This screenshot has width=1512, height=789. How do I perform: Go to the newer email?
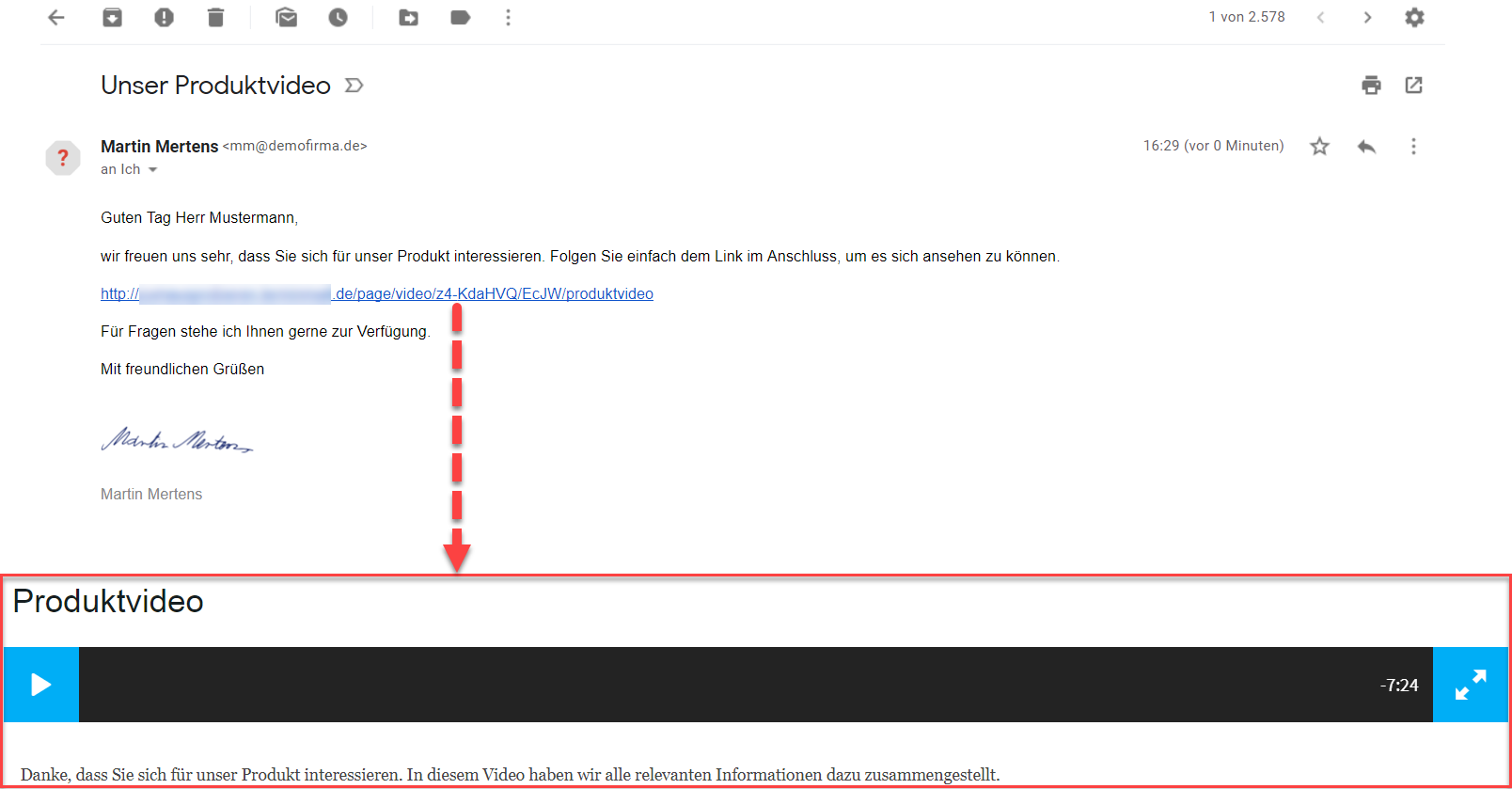click(1320, 17)
